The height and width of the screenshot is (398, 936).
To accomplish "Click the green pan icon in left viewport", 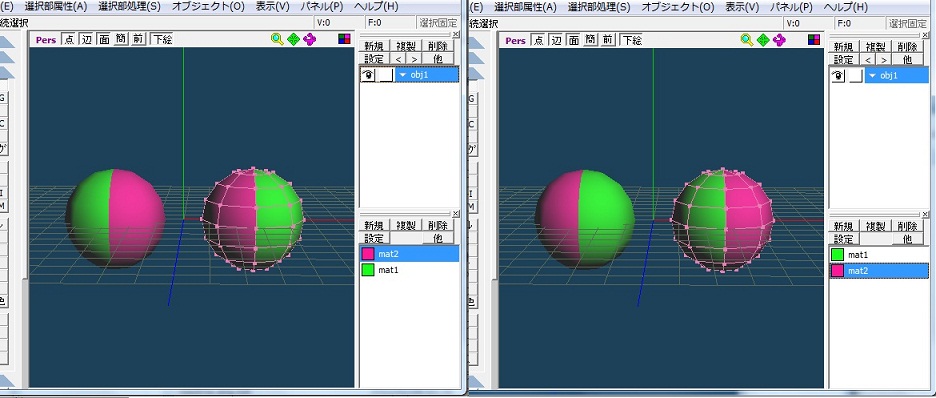I will [293, 39].
